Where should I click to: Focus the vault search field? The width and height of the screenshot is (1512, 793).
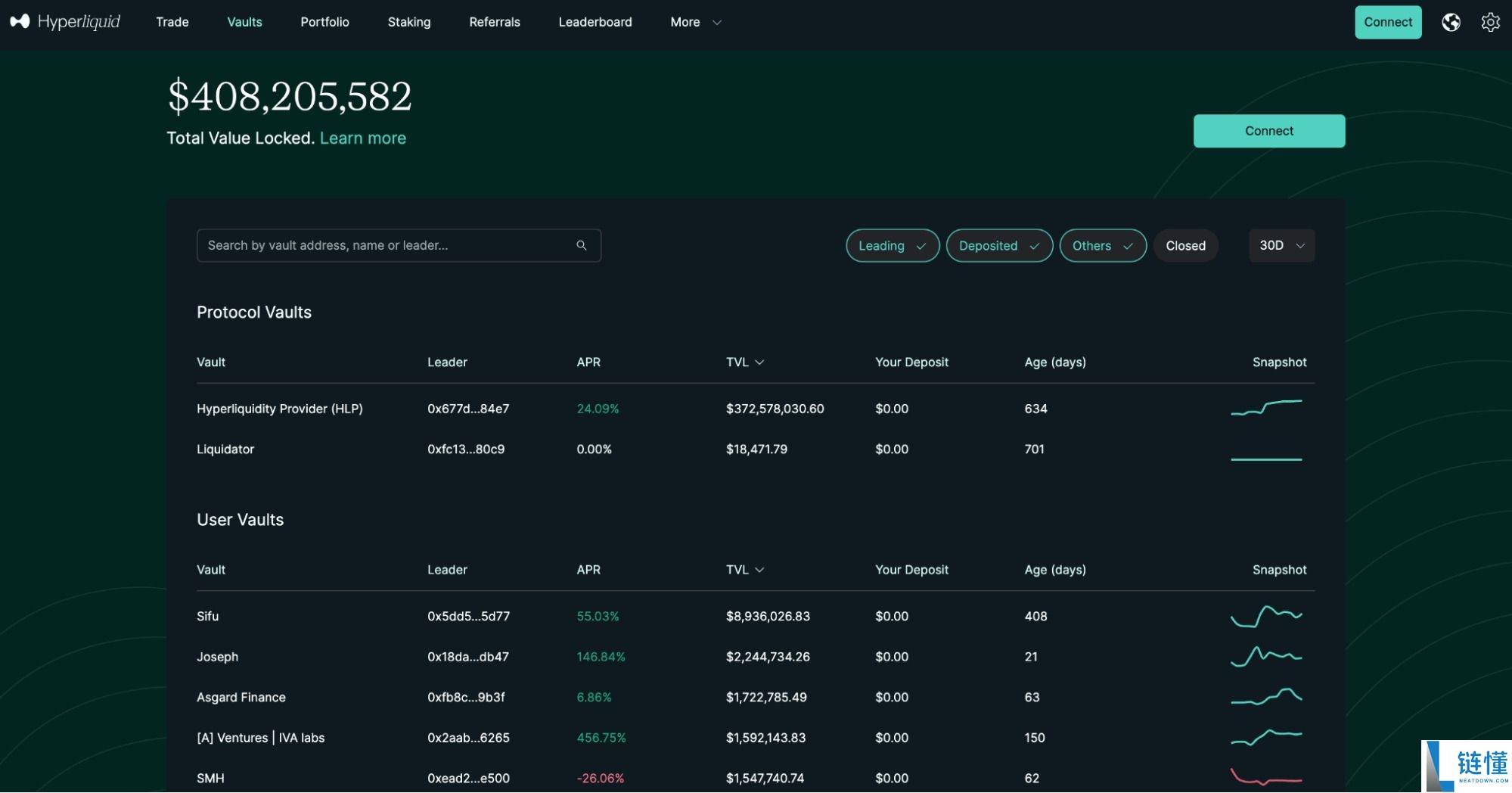point(399,245)
